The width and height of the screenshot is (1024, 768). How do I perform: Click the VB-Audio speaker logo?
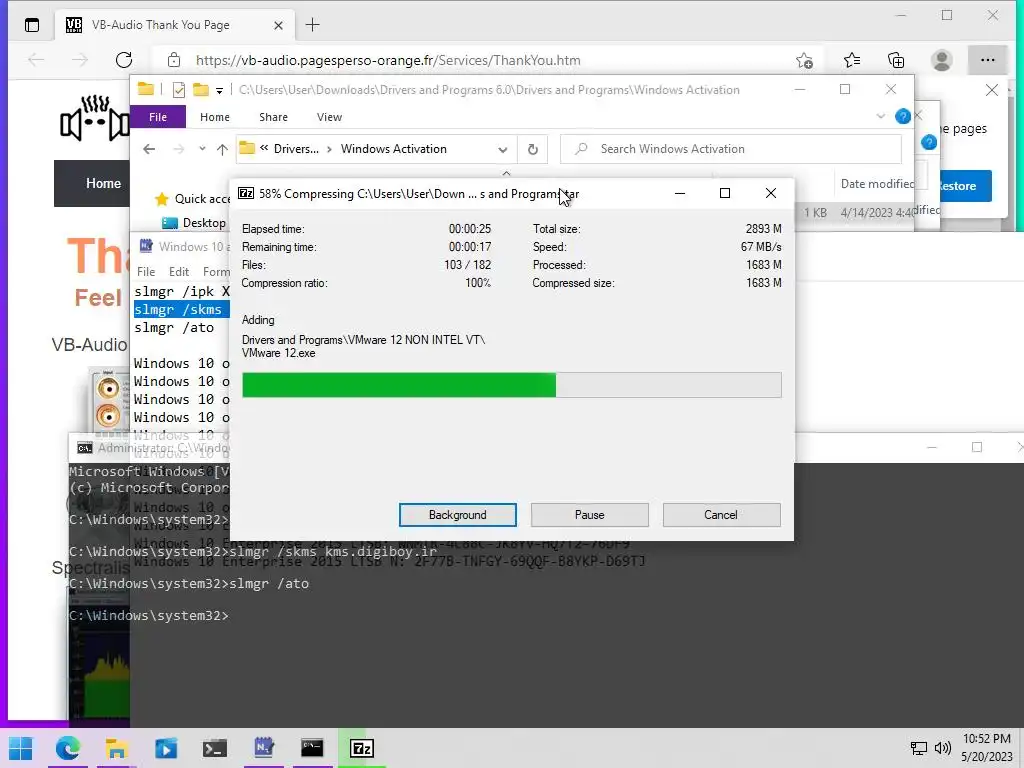point(95,118)
